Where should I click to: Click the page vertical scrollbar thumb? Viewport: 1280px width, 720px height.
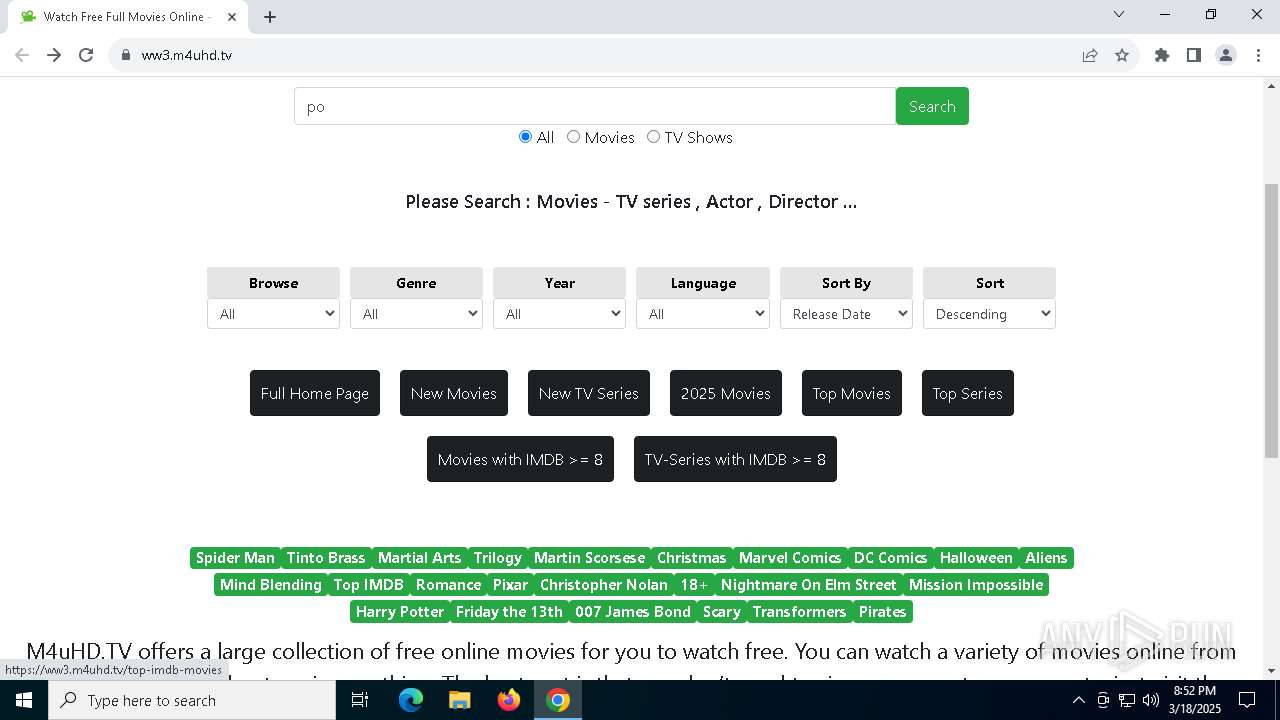pyautogui.click(x=1272, y=320)
